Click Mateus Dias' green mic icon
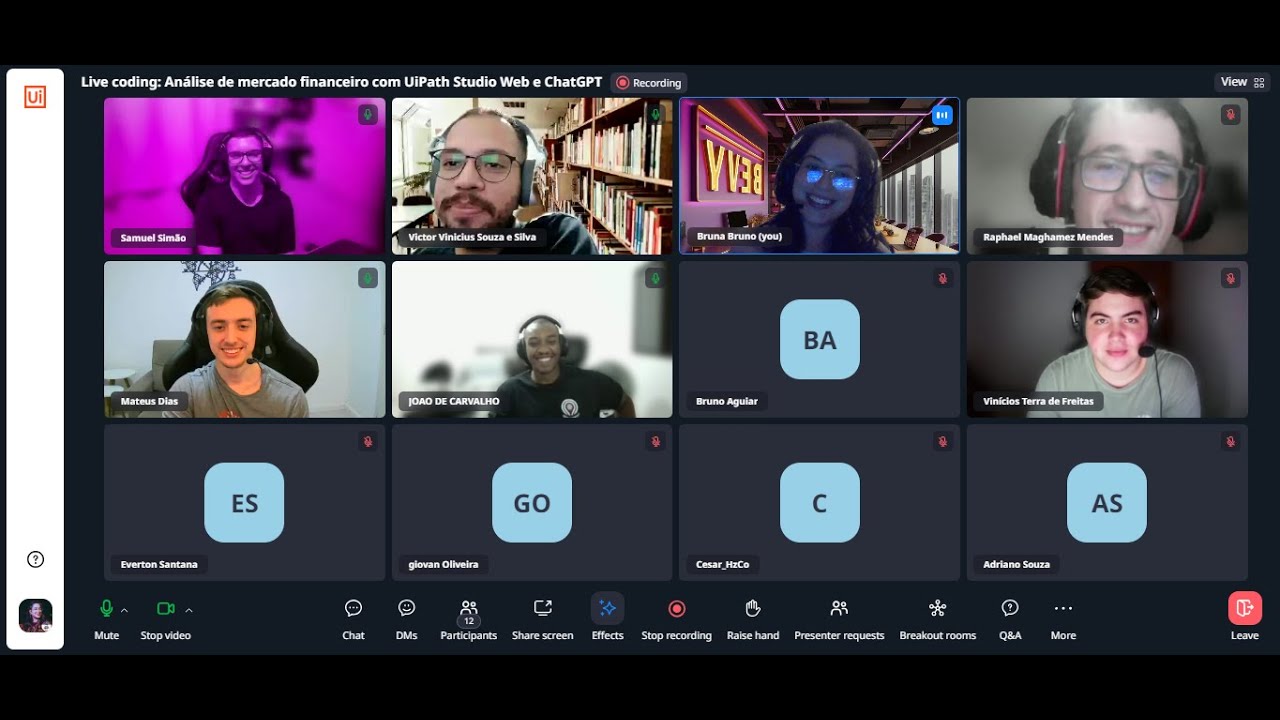1280x720 pixels. [368, 278]
